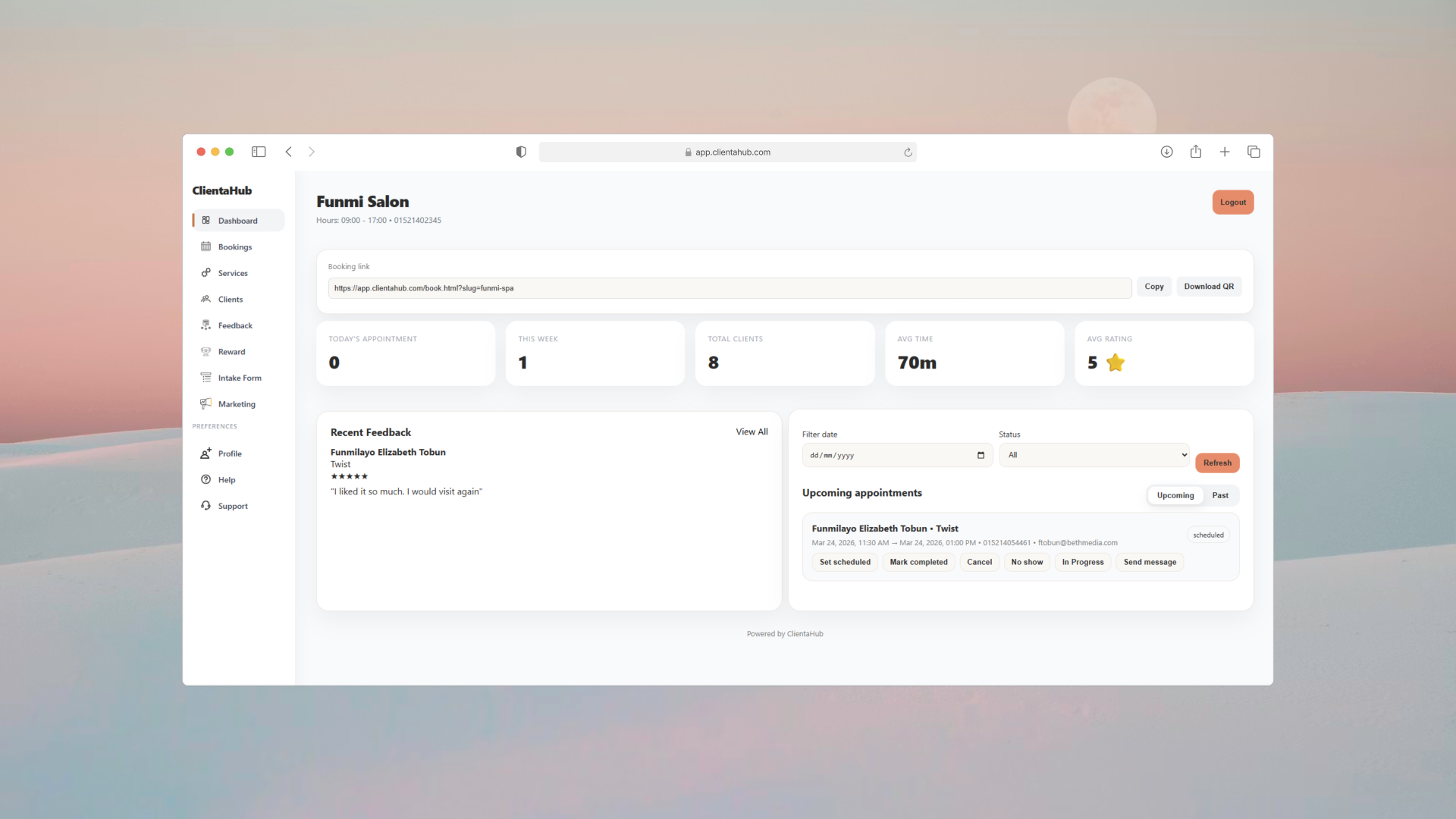1456x819 pixels.
Task: Open the Bookings section from the sidebar
Action: point(206,246)
